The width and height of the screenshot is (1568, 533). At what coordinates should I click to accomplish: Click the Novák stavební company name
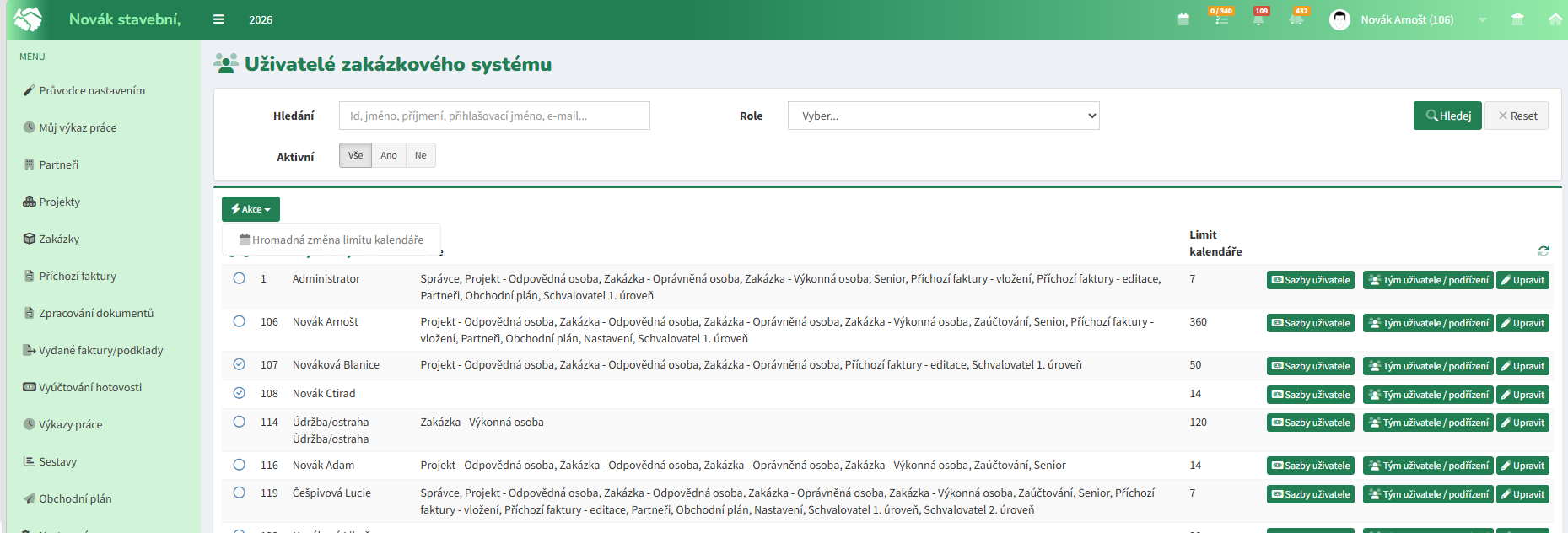click(125, 19)
